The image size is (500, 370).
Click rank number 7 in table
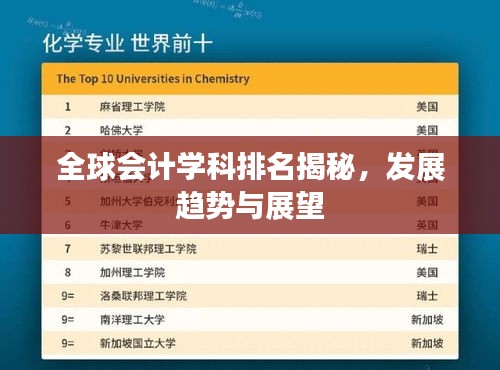coord(68,249)
